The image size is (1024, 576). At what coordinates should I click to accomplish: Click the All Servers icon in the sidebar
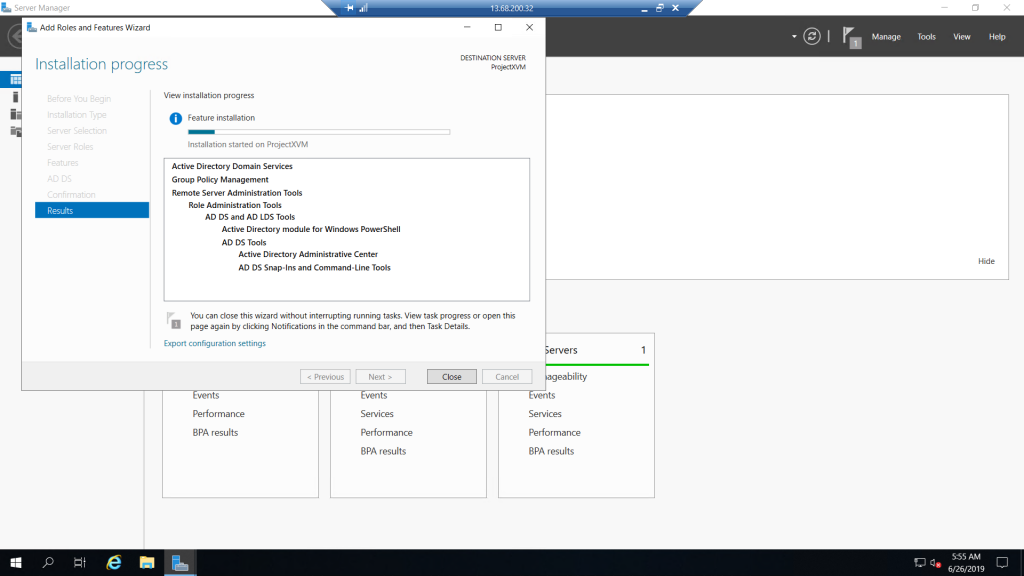point(15,114)
